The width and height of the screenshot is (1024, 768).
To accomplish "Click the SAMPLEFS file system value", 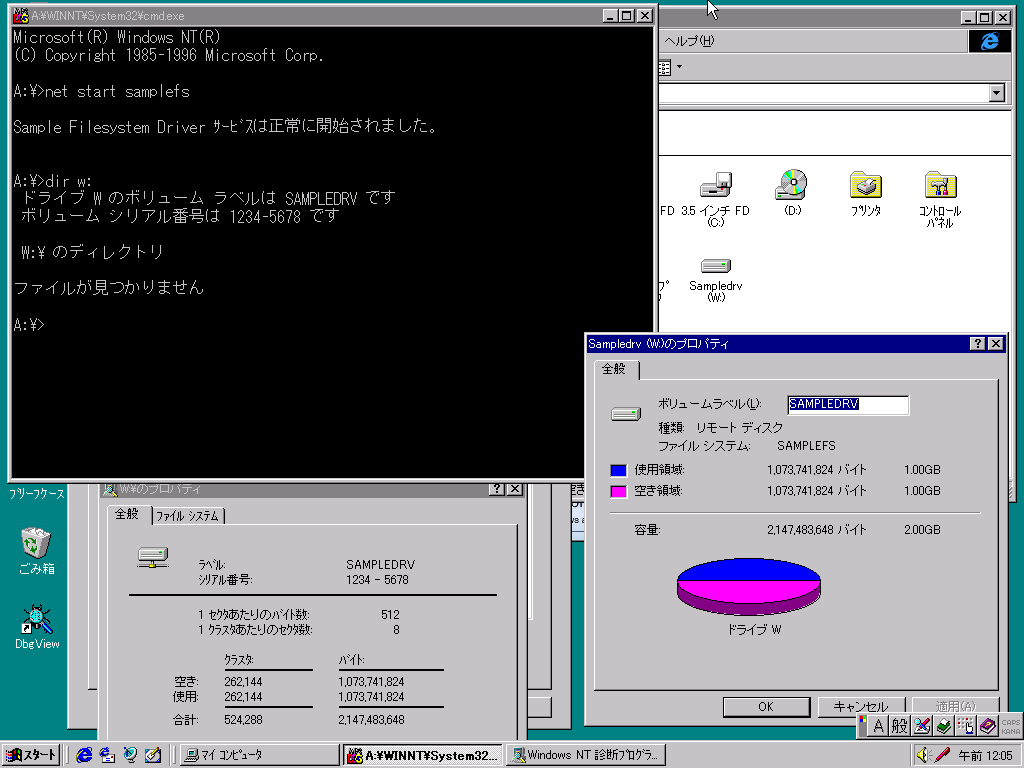I will point(806,445).
